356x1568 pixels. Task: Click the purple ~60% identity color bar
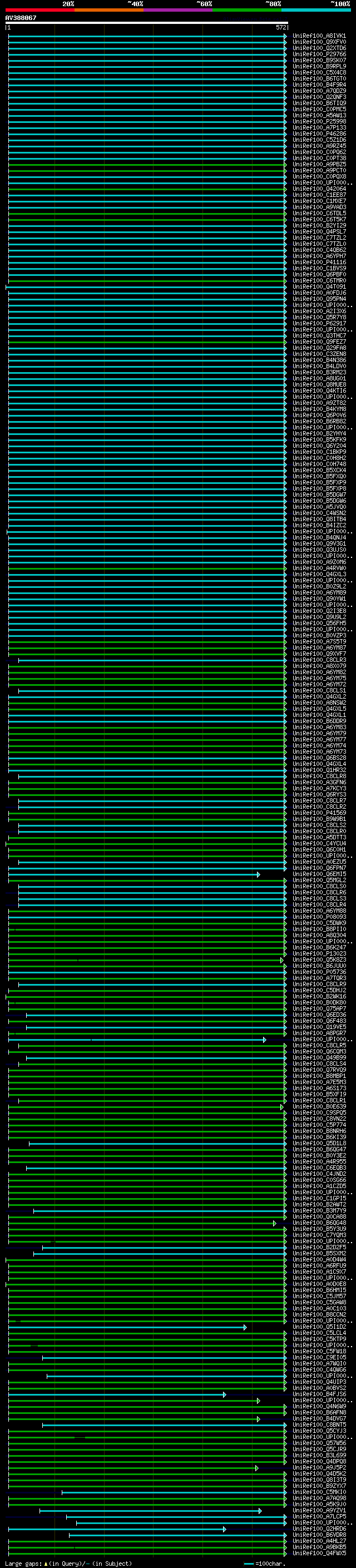pos(177,10)
